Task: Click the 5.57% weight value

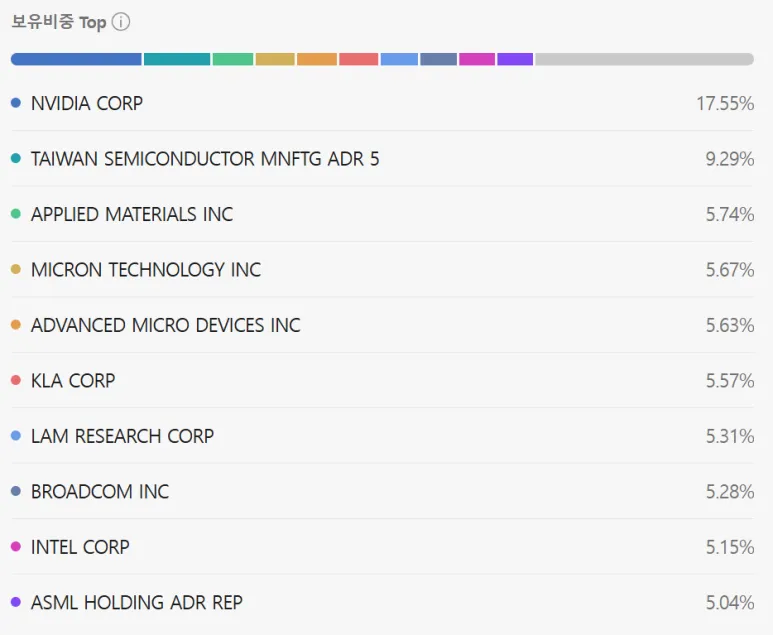Action: tap(730, 381)
